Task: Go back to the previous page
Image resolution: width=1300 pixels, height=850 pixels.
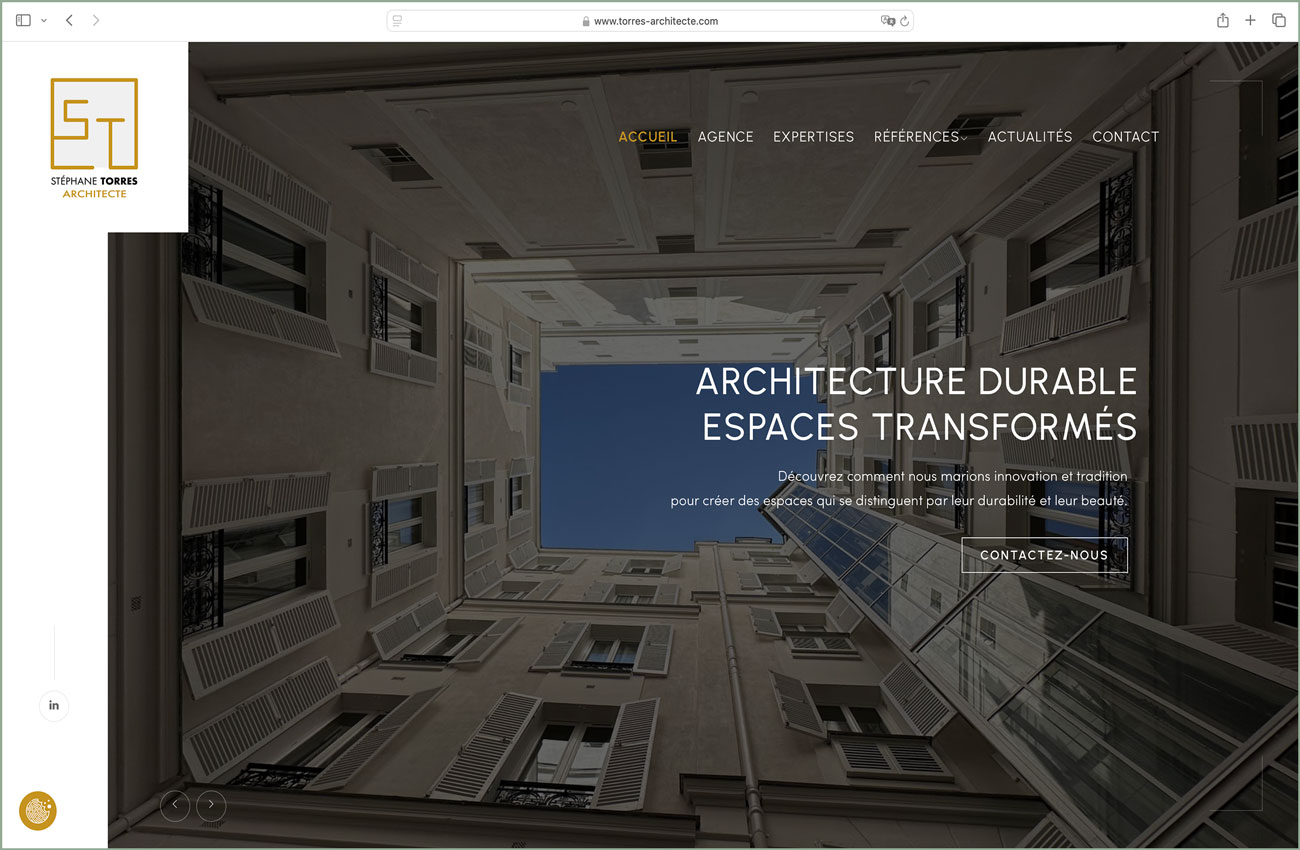Action: 69,20
